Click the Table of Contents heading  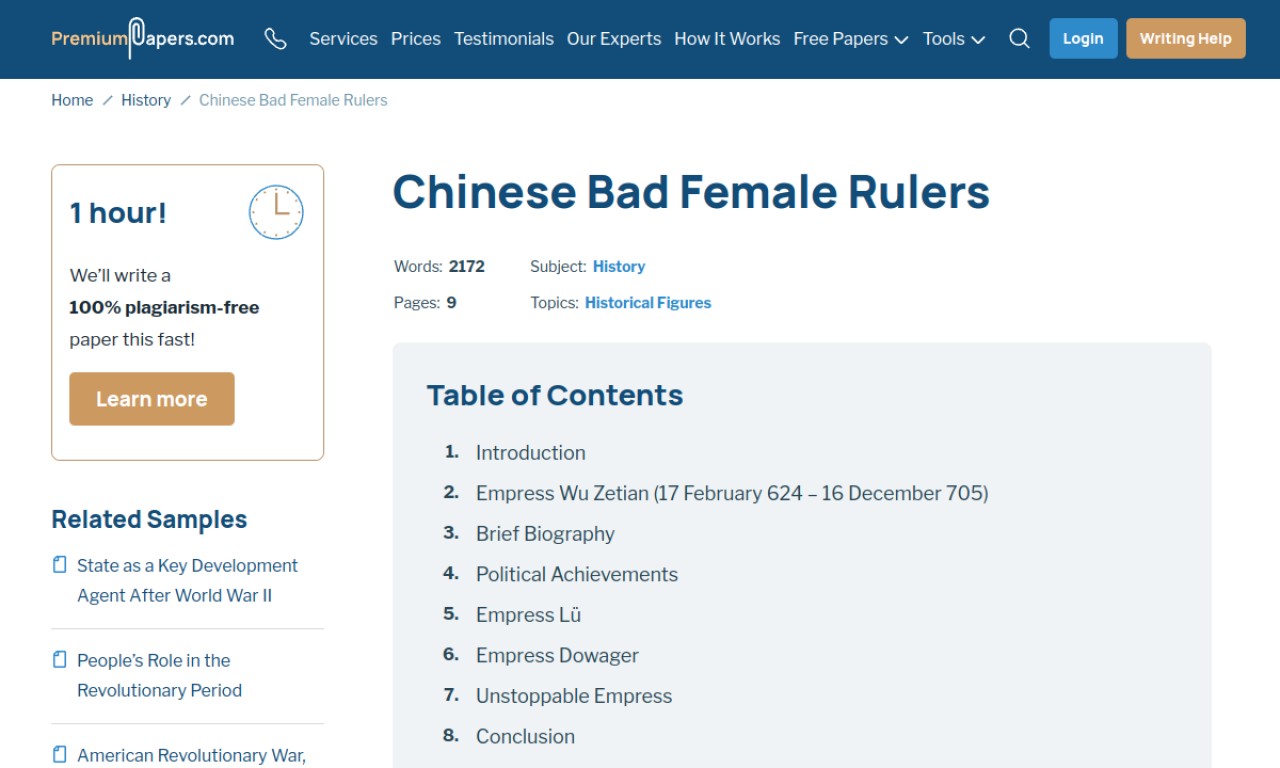[x=555, y=395]
